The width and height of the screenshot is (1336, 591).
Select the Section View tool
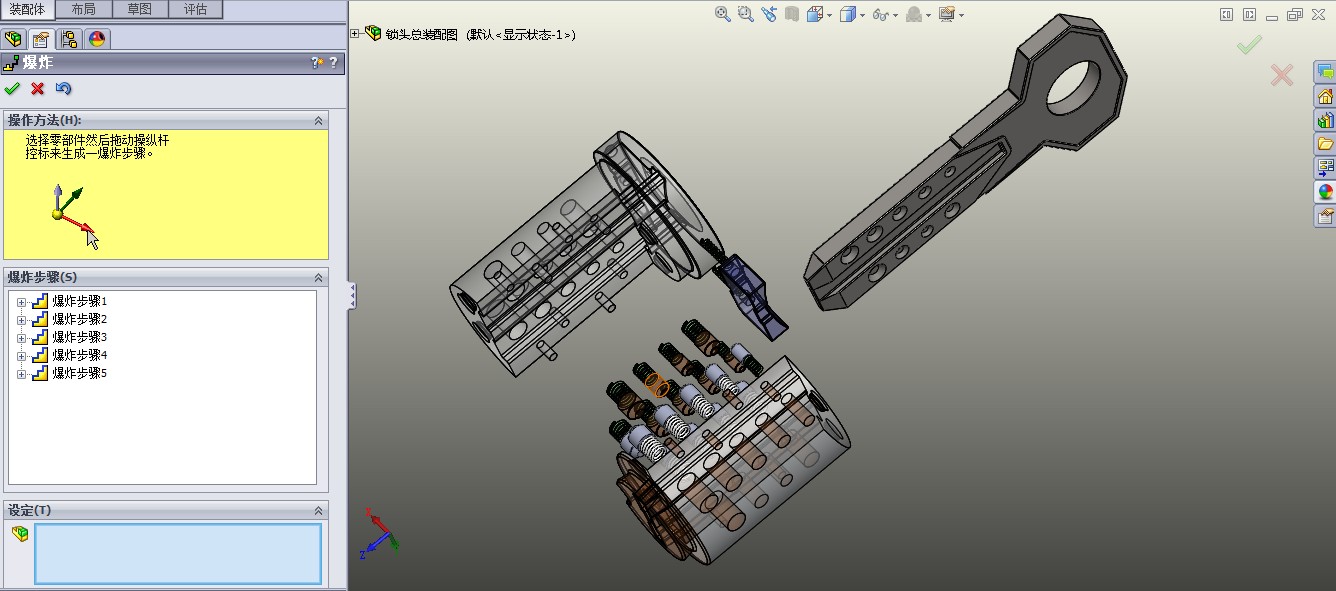[792, 14]
